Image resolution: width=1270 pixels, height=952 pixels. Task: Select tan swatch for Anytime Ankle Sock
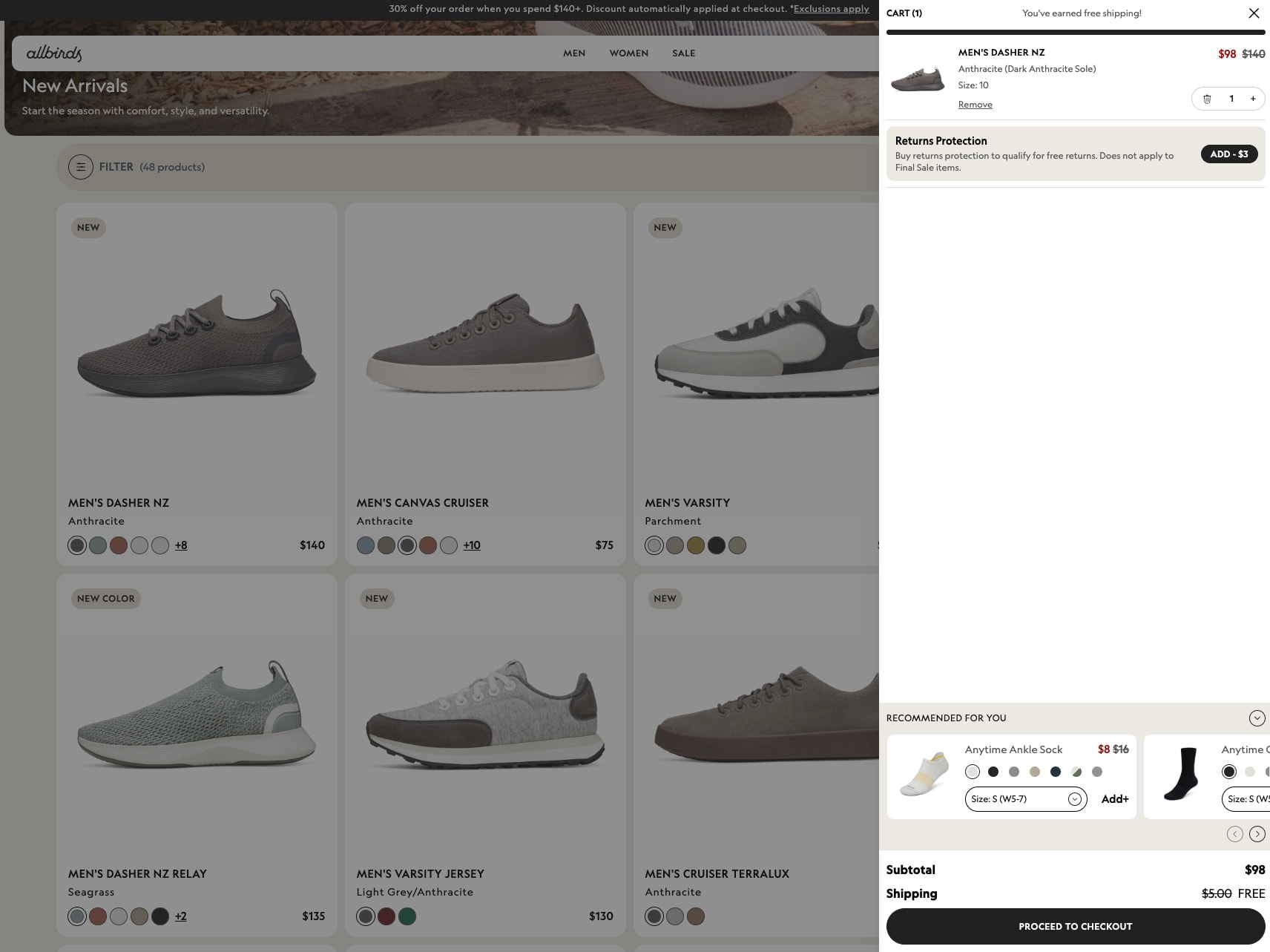1035,772
